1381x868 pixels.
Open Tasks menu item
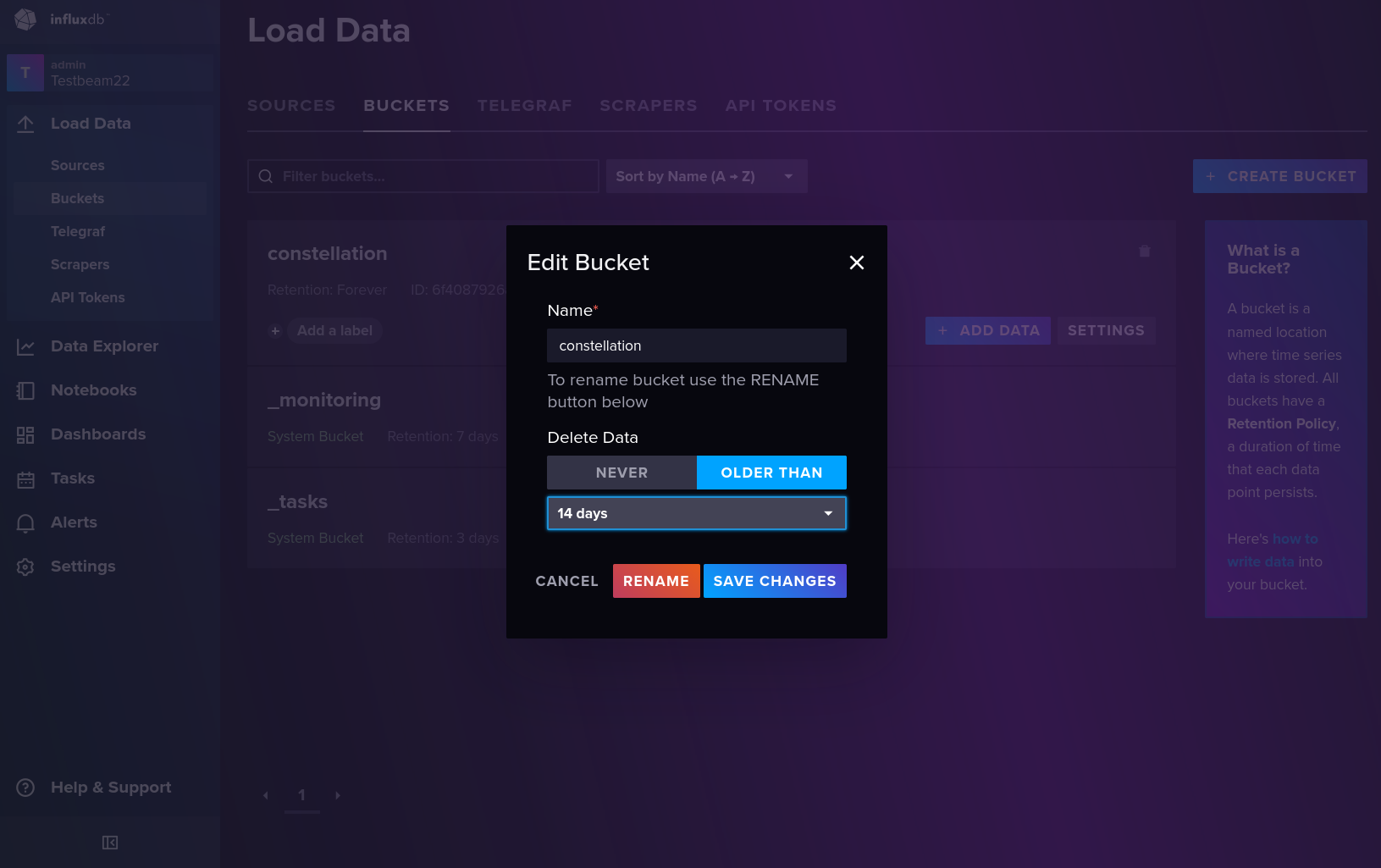73,478
